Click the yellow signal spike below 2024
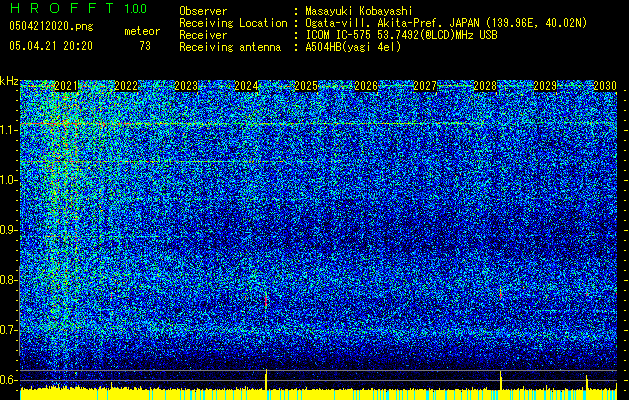This screenshot has height=400, width=629. pyautogui.click(x=266, y=379)
